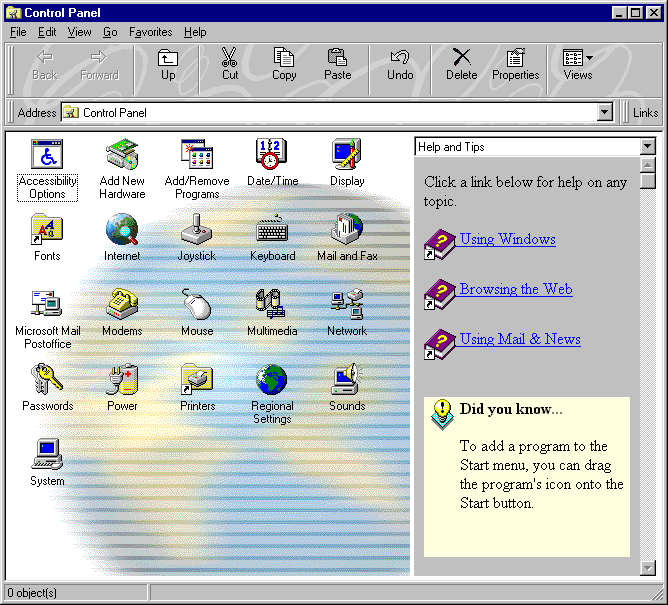Open the Go menu
This screenshot has width=668, height=605.
tap(110, 32)
